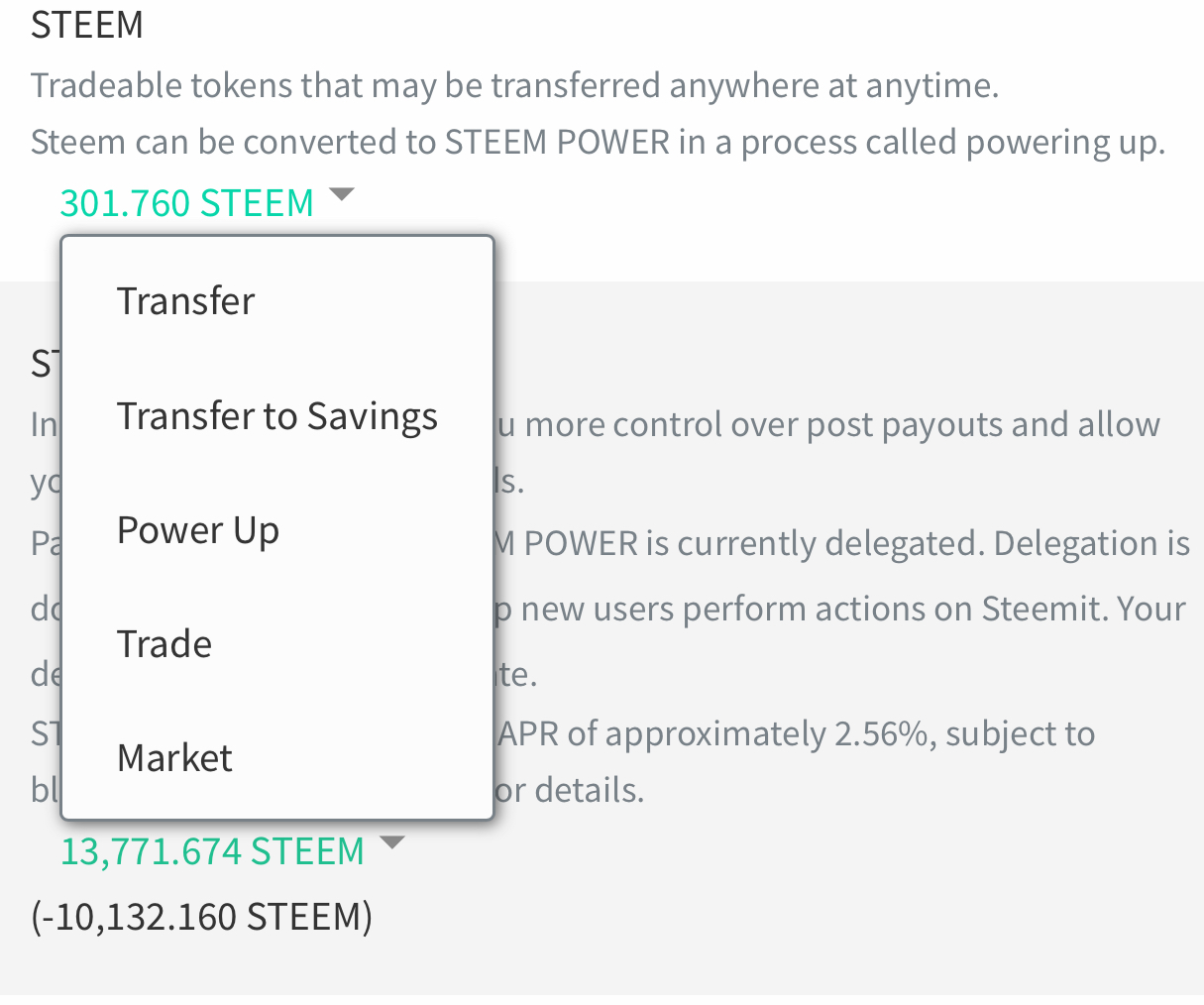1204x1005 pixels.
Task: Select Transfer to Savings from the menu
Action: pyautogui.click(x=276, y=416)
